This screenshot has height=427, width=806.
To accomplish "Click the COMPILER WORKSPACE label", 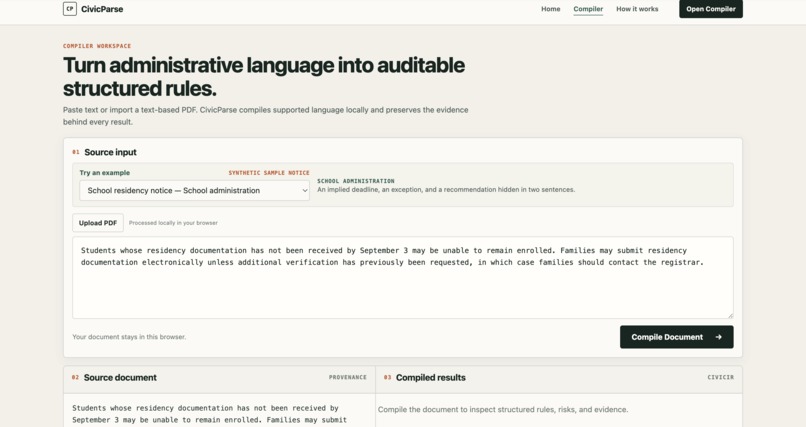I will [97, 46].
